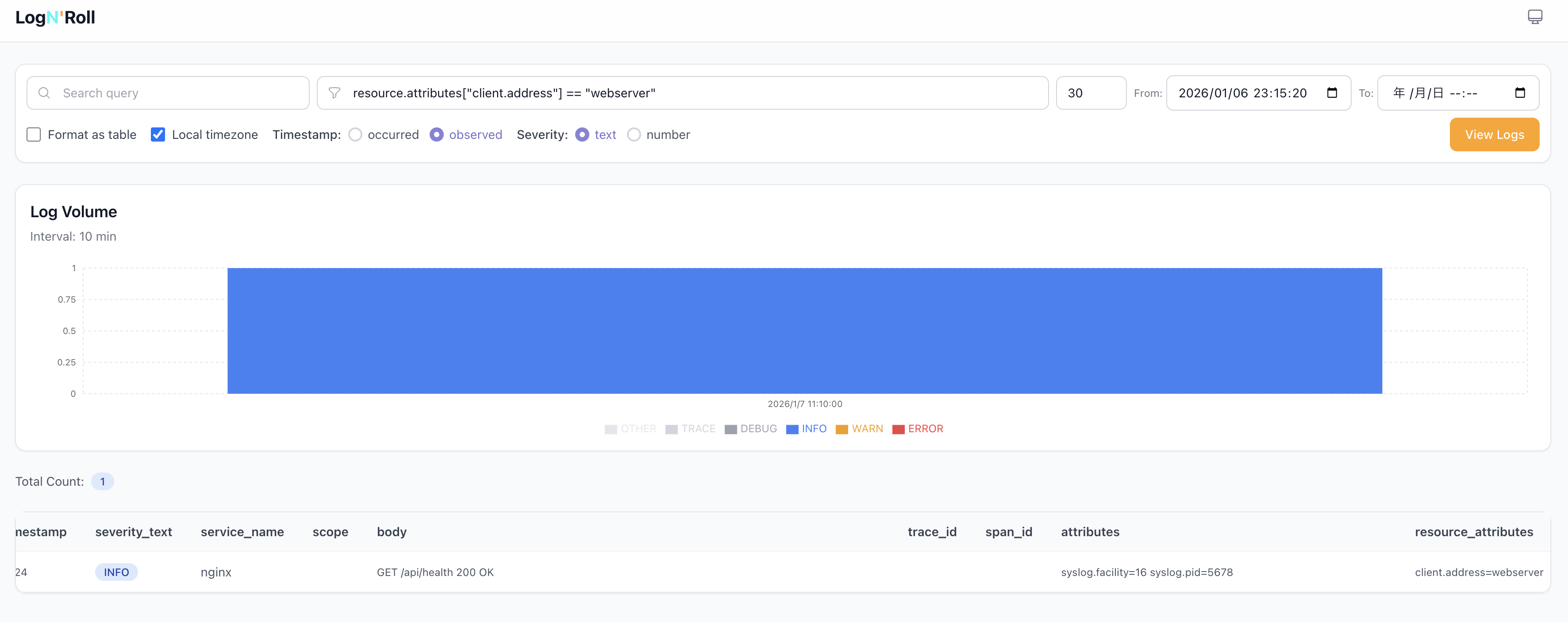
Task: Edit the client.address filter expression
Action: pos(682,93)
